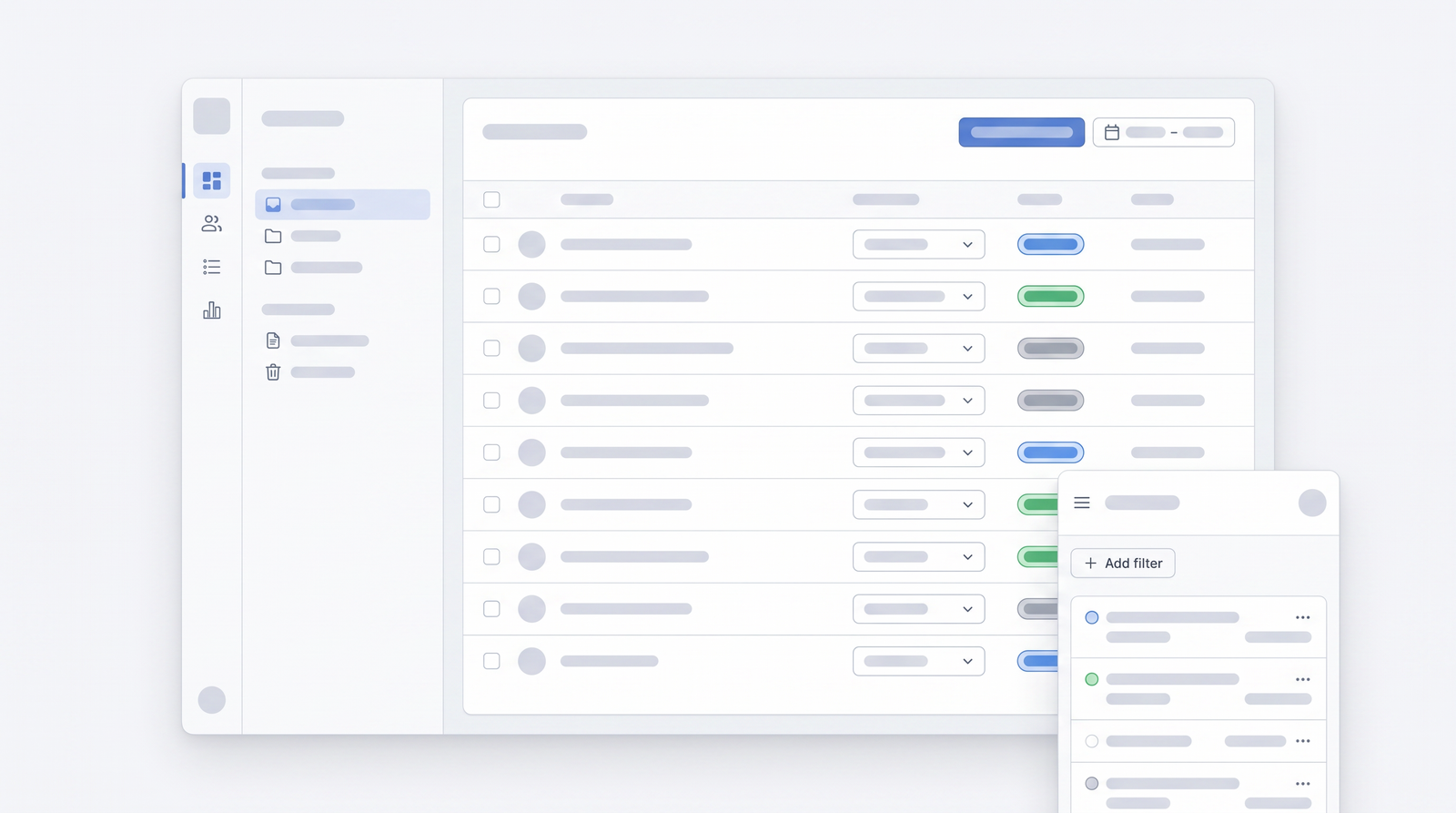The width and height of the screenshot is (1456, 813).
Task: Select the blue dot in filter panel list
Action: 1092,617
